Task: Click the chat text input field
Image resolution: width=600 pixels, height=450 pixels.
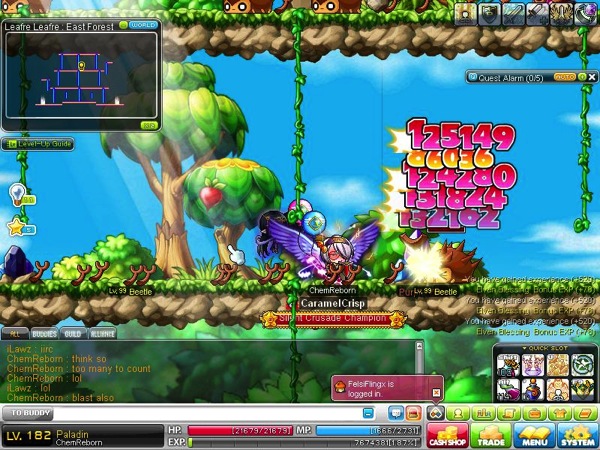Action: (207, 413)
